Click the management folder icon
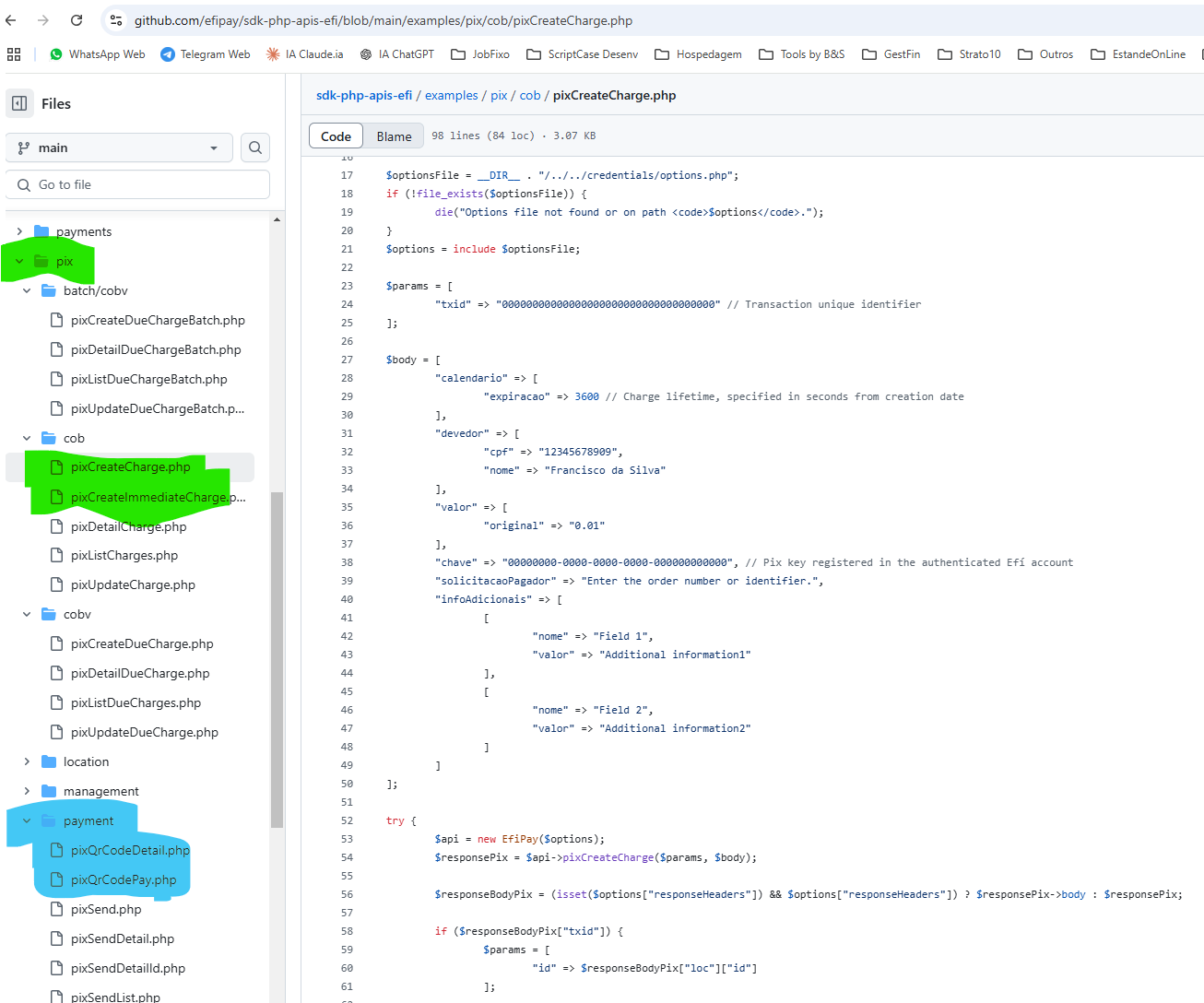1204x1003 pixels. click(49, 791)
